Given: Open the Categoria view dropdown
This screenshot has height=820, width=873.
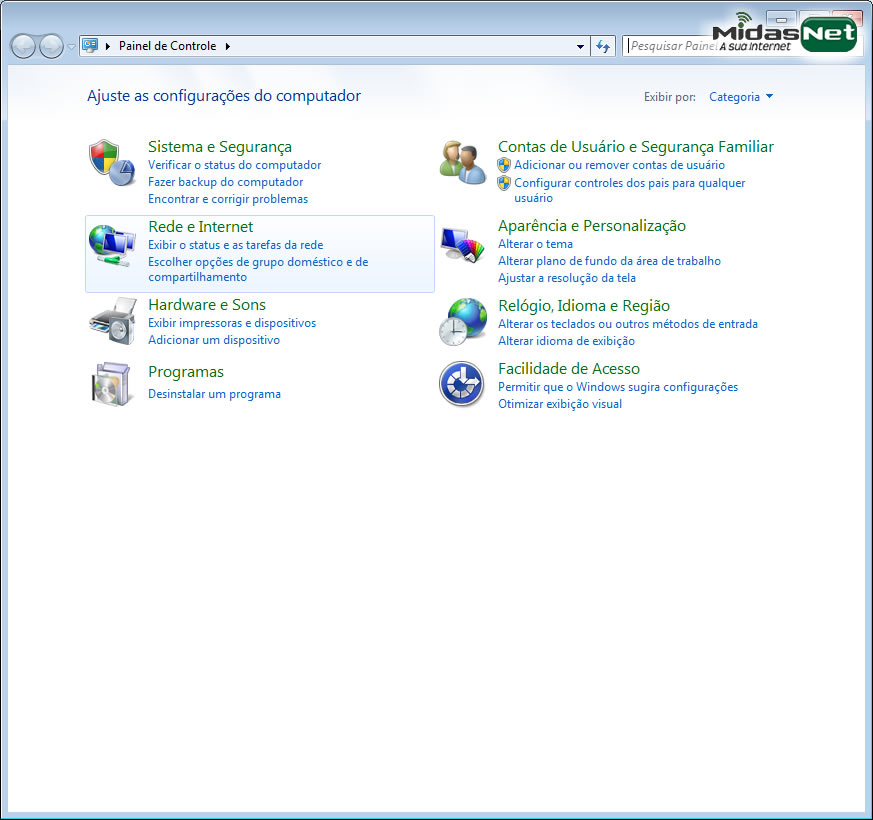Looking at the screenshot, I should [740, 97].
